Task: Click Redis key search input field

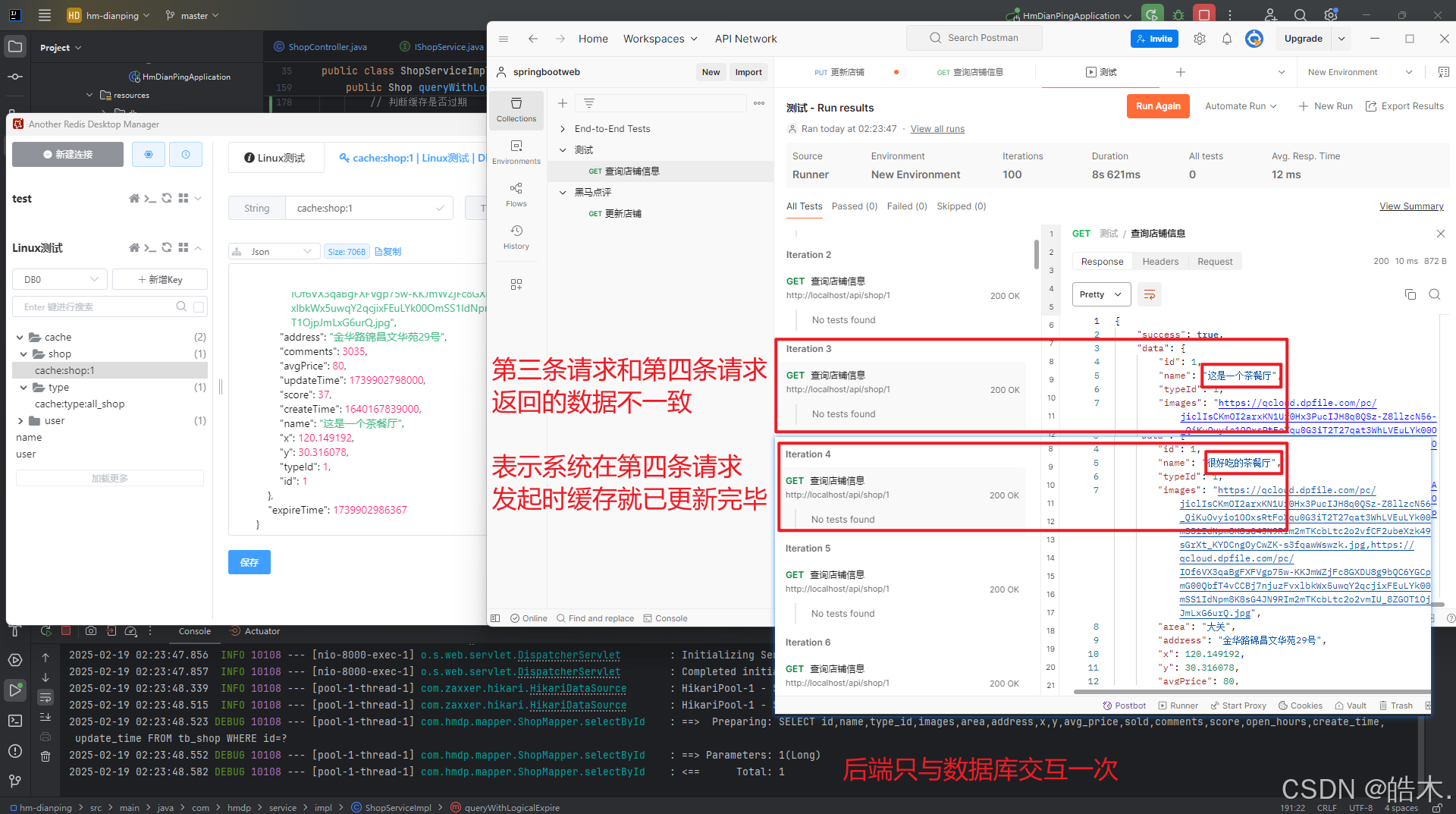Action: click(99, 307)
